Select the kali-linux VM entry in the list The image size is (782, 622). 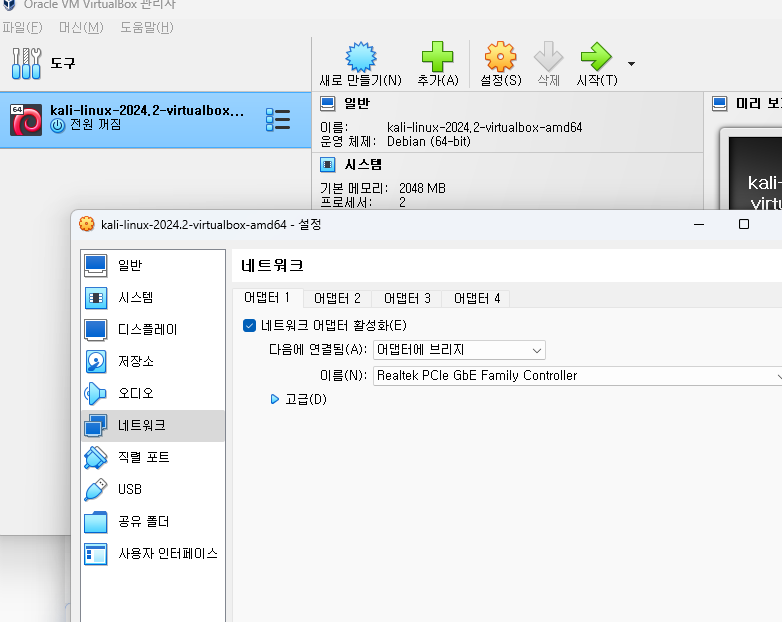pos(156,120)
